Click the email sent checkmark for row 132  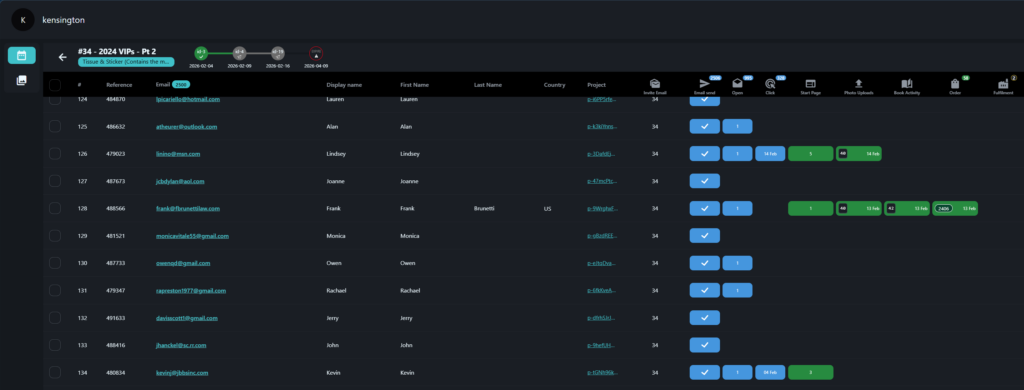(x=705, y=317)
